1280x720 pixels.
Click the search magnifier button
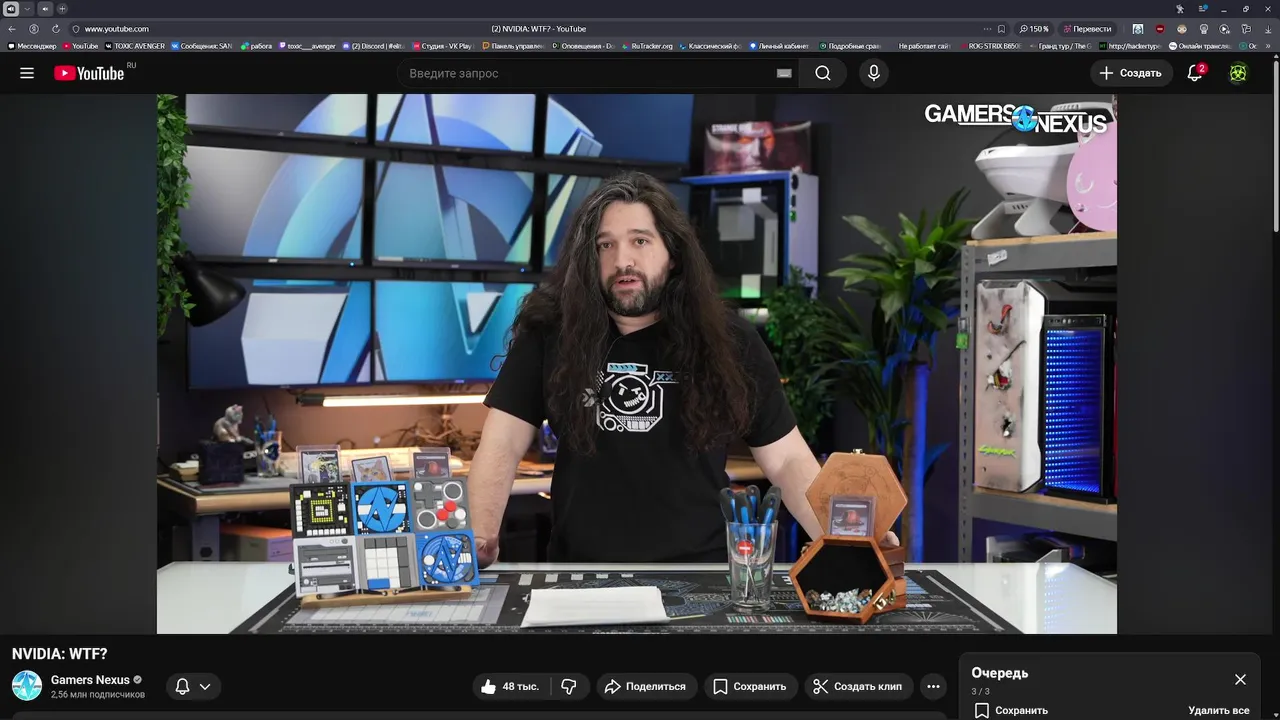tap(822, 73)
